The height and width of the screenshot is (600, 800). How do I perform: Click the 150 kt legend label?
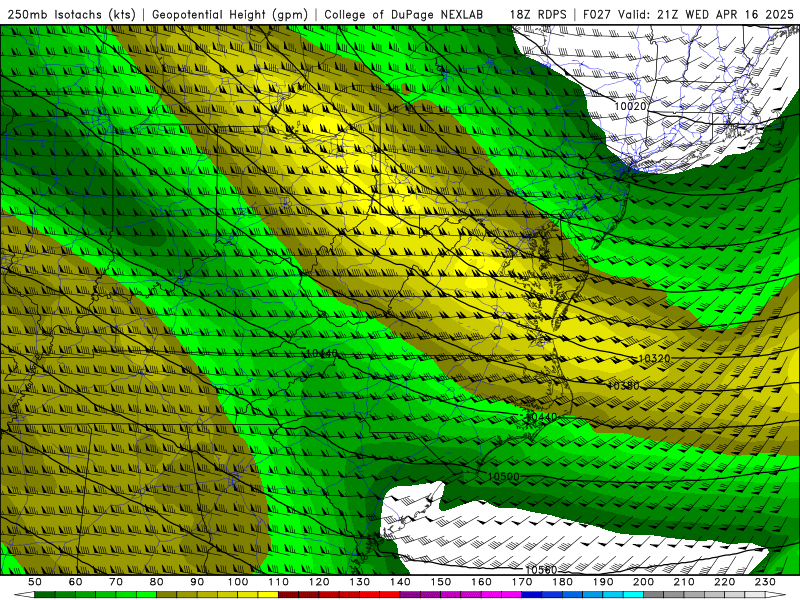(440, 582)
